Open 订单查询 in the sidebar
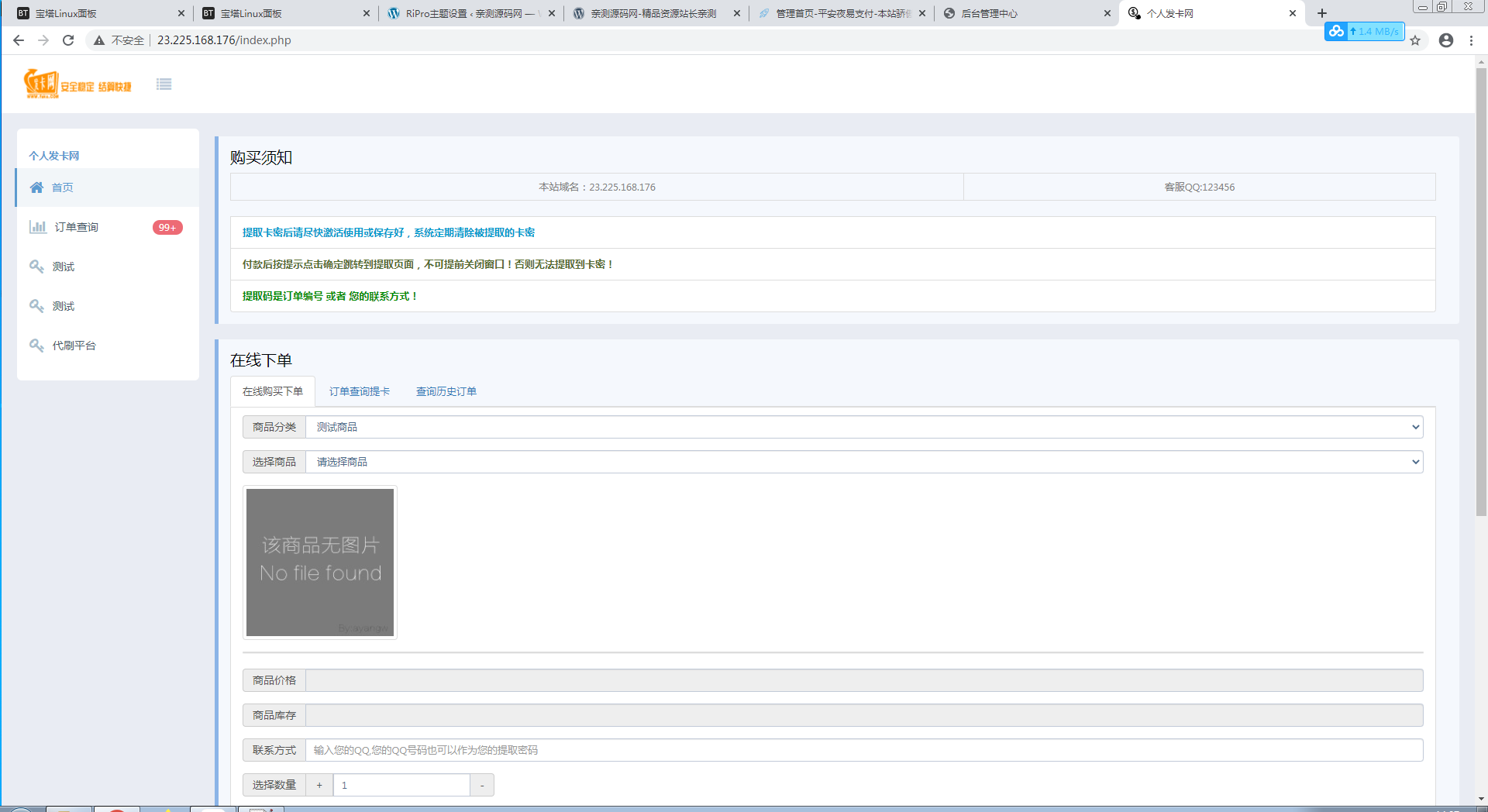The image size is (1488, 812). click(108, 227)
